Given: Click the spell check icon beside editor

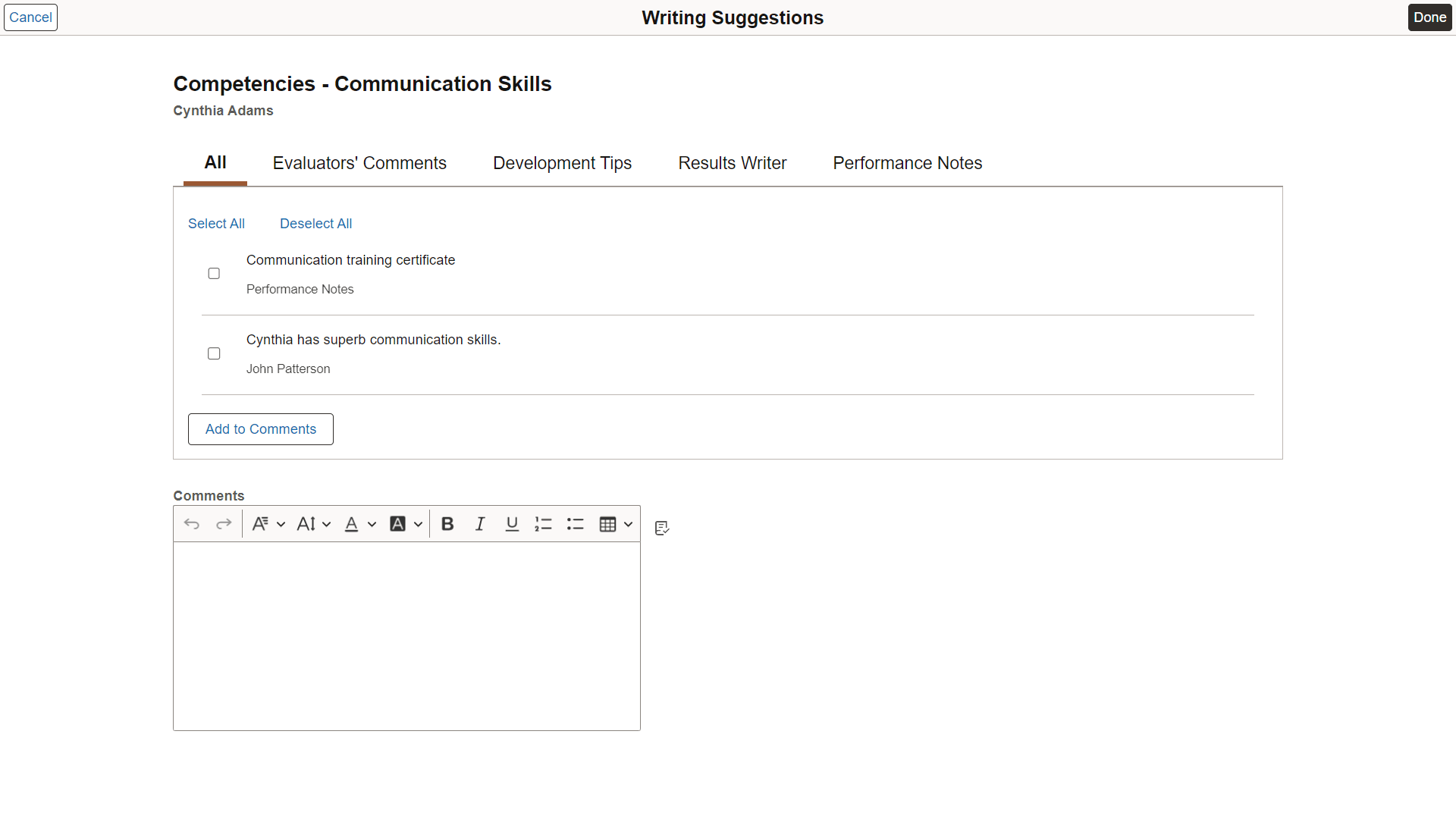Looking at the screenshot, I should click(662, 528).
